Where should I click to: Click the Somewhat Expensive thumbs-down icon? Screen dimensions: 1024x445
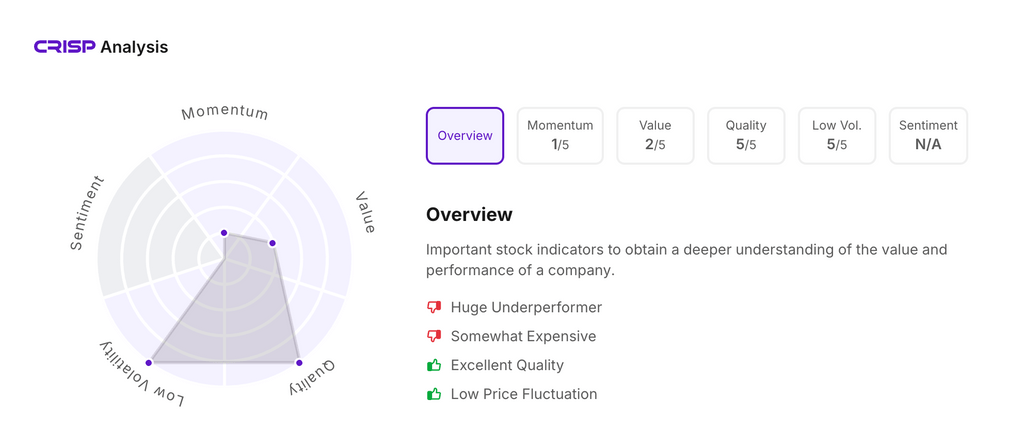[434, 336]
